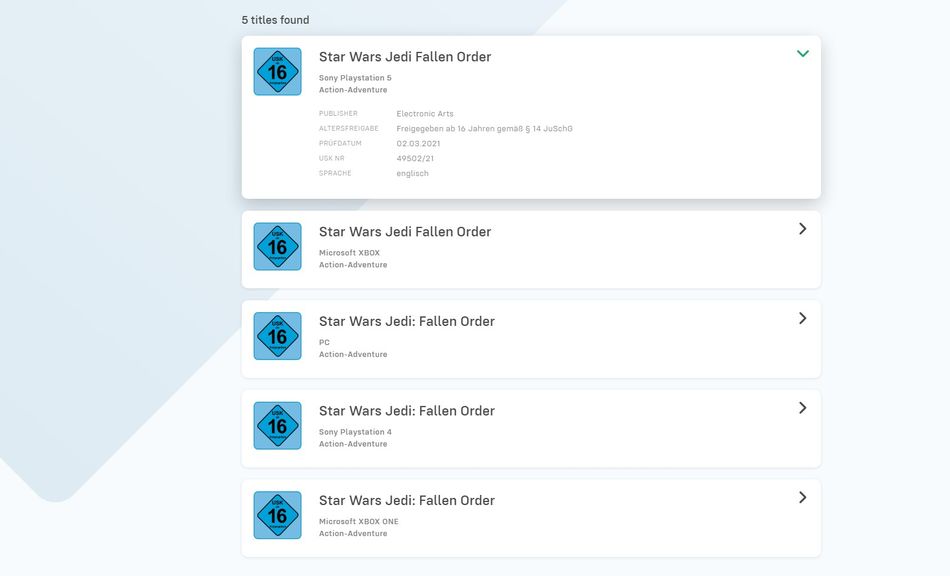Click the date value 02.03.2021
This screenshot has height=576, width=950.
(418, 144)
